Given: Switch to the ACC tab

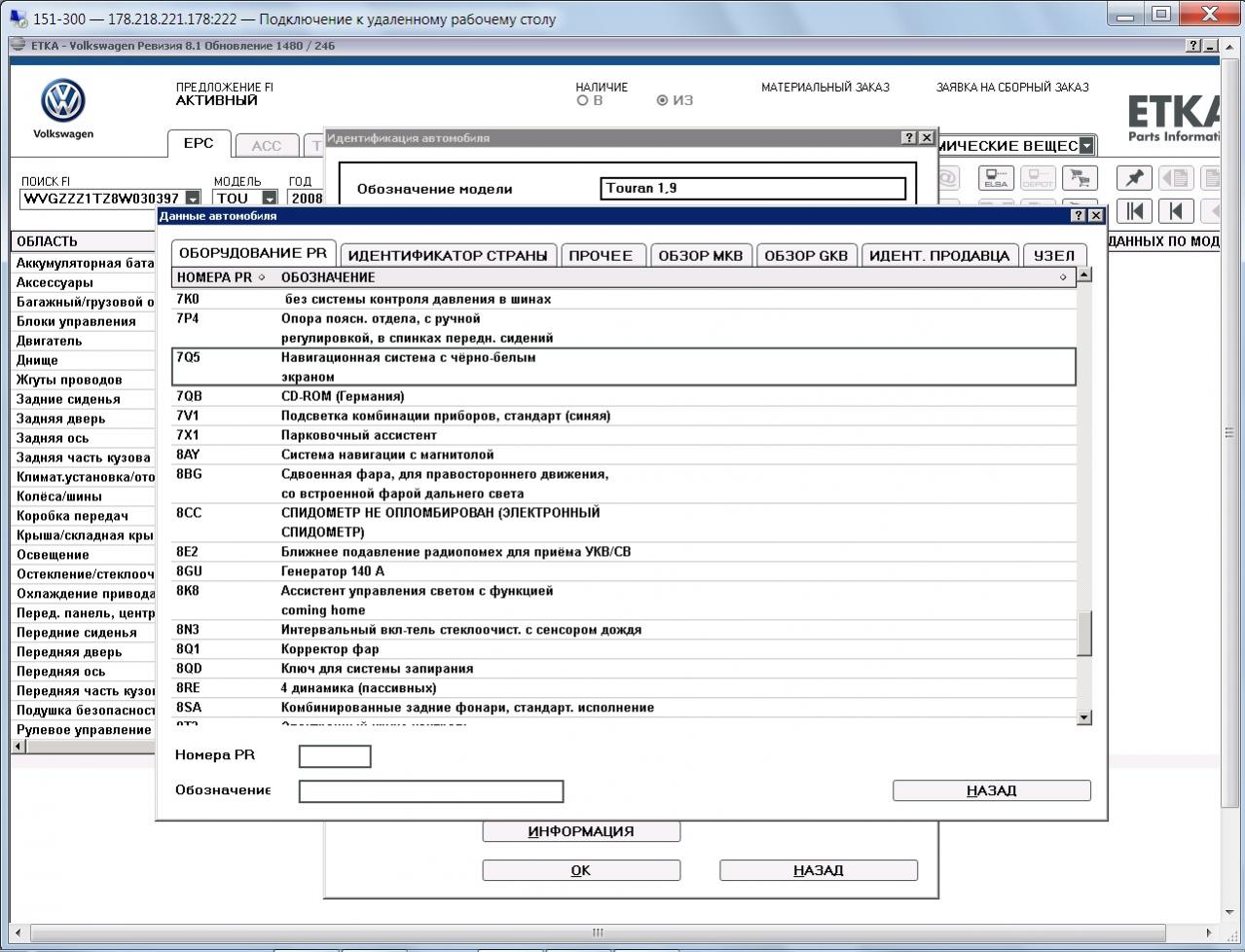Looking at the screenshot, I should click(266, 146).
